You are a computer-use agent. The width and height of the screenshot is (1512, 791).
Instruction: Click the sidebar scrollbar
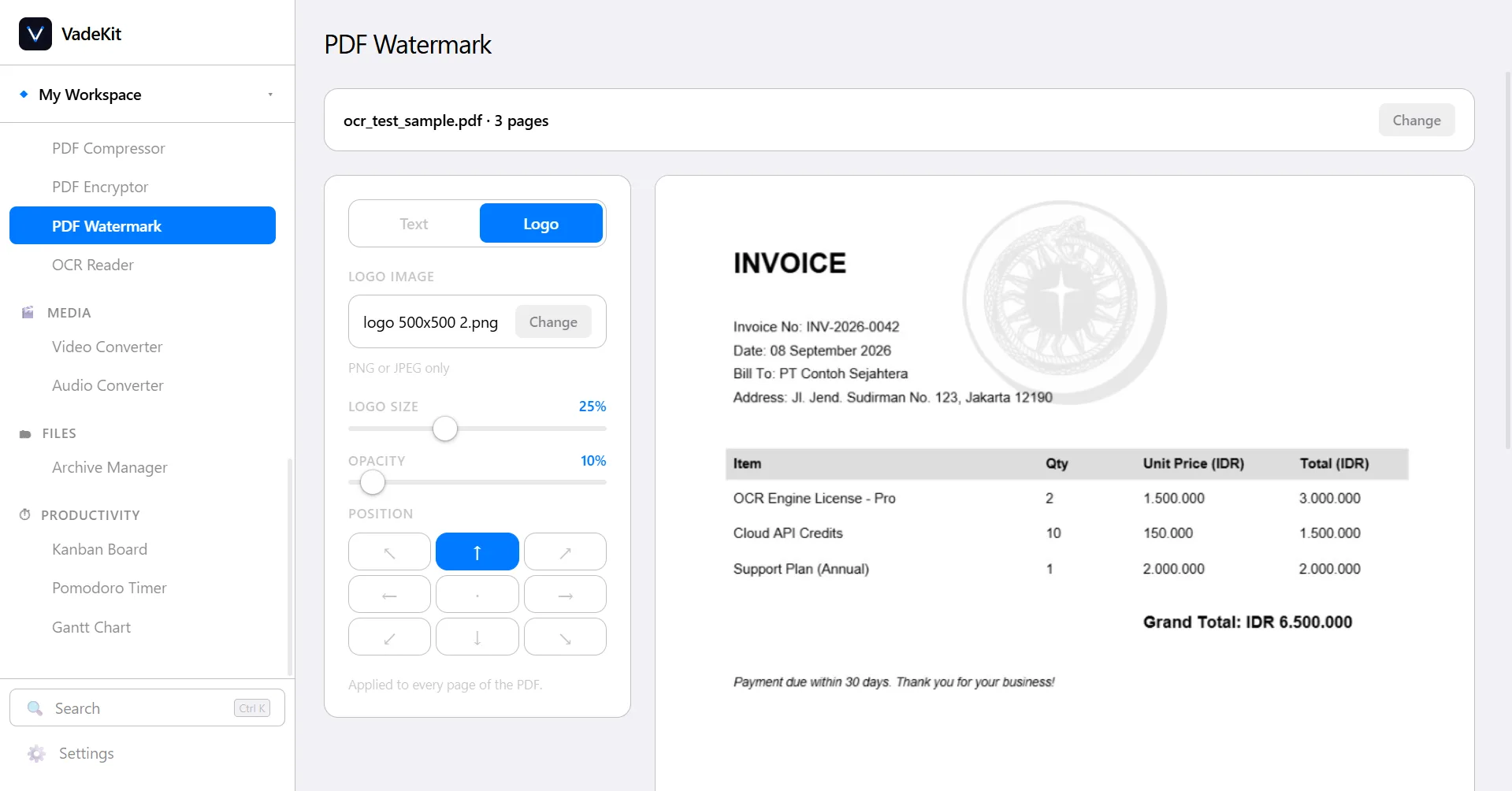(289, 567)
